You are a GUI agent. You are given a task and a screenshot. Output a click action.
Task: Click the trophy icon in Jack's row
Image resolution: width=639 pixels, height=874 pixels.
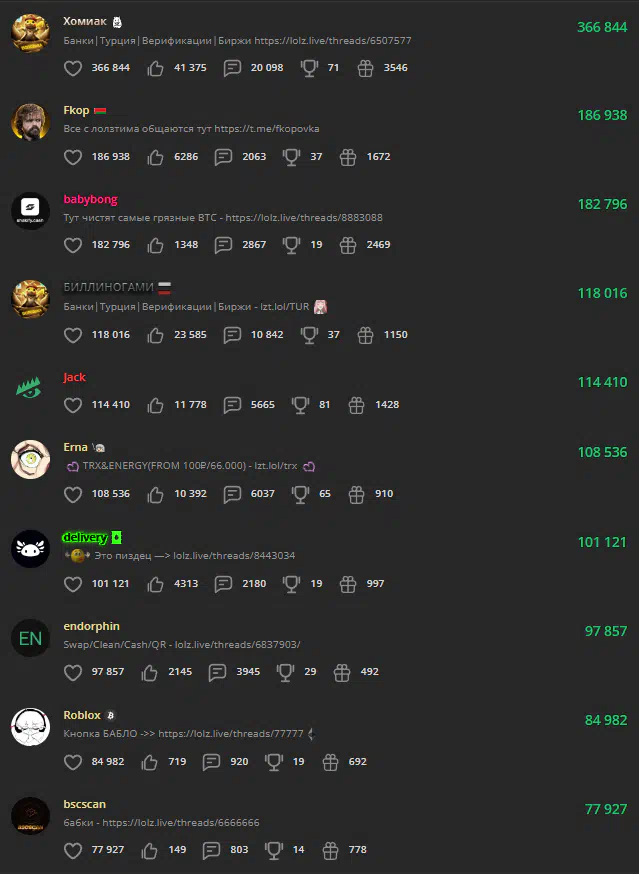(300, 405)
